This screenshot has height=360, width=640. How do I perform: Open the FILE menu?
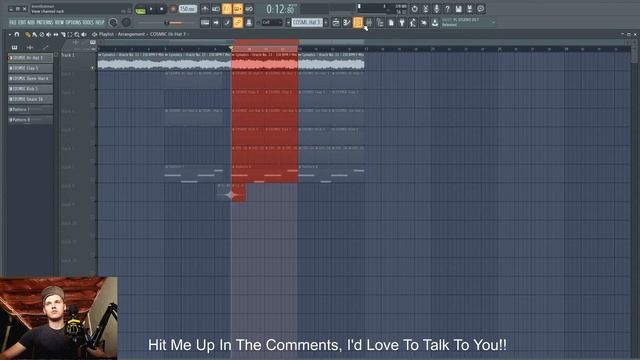(x=13, y=22)
